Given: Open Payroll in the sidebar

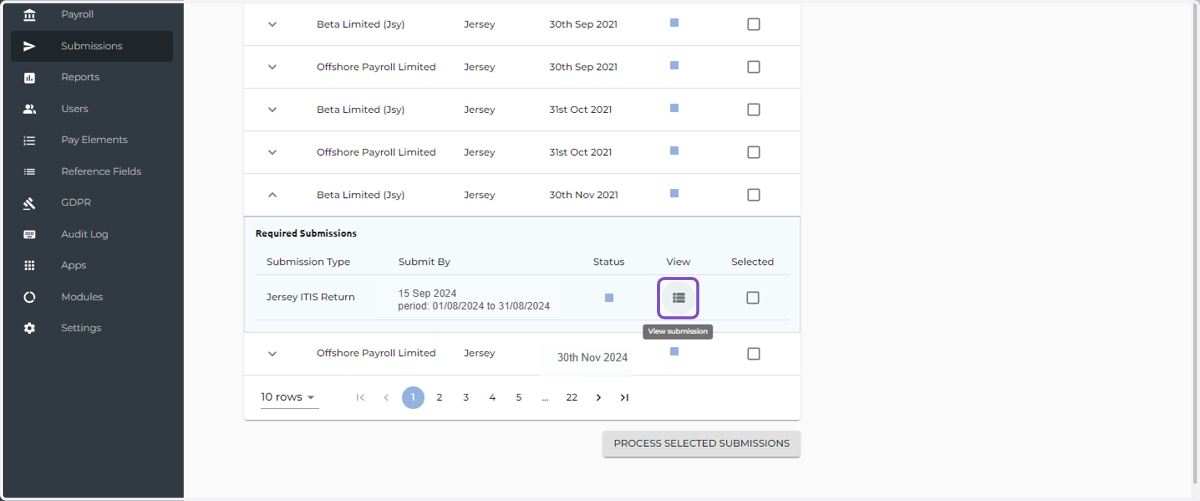Looking at the screenshot, I should (92, 15).
